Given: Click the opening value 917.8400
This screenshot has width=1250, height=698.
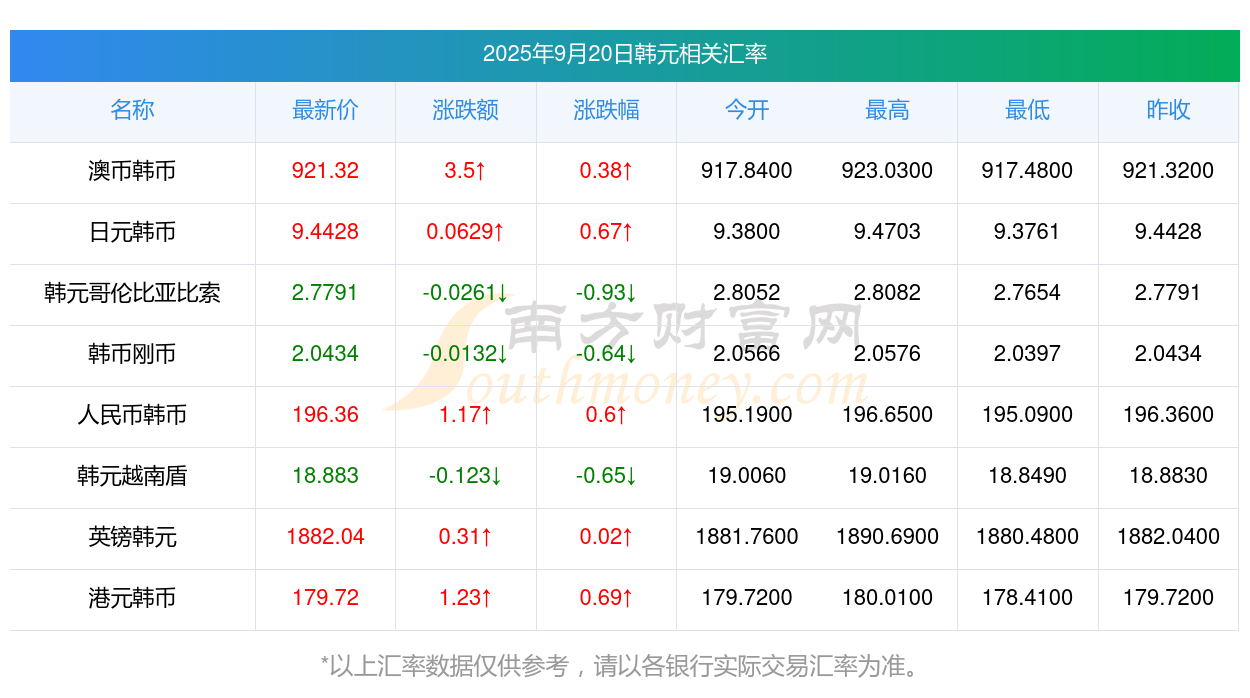Looking at the screenshot, I should coord(747,171).
